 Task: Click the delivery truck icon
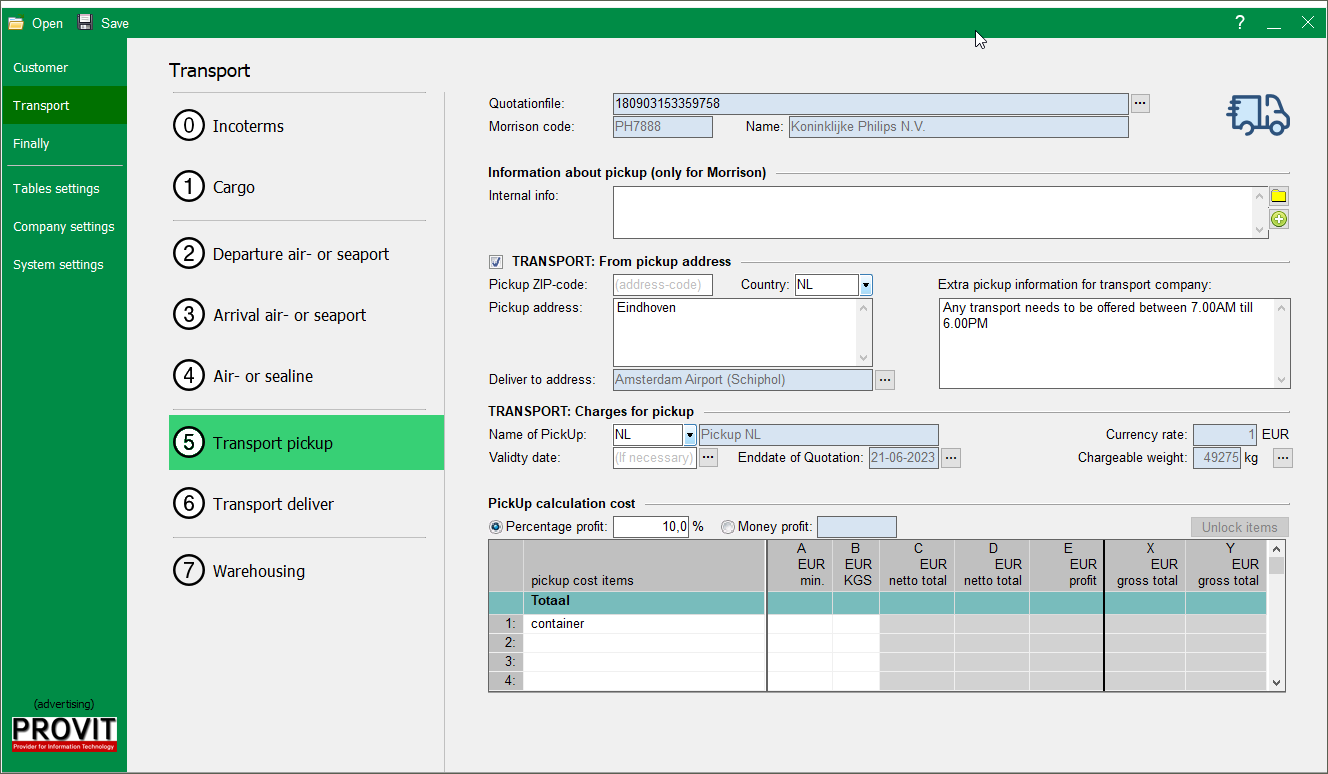coord(1258,115)
